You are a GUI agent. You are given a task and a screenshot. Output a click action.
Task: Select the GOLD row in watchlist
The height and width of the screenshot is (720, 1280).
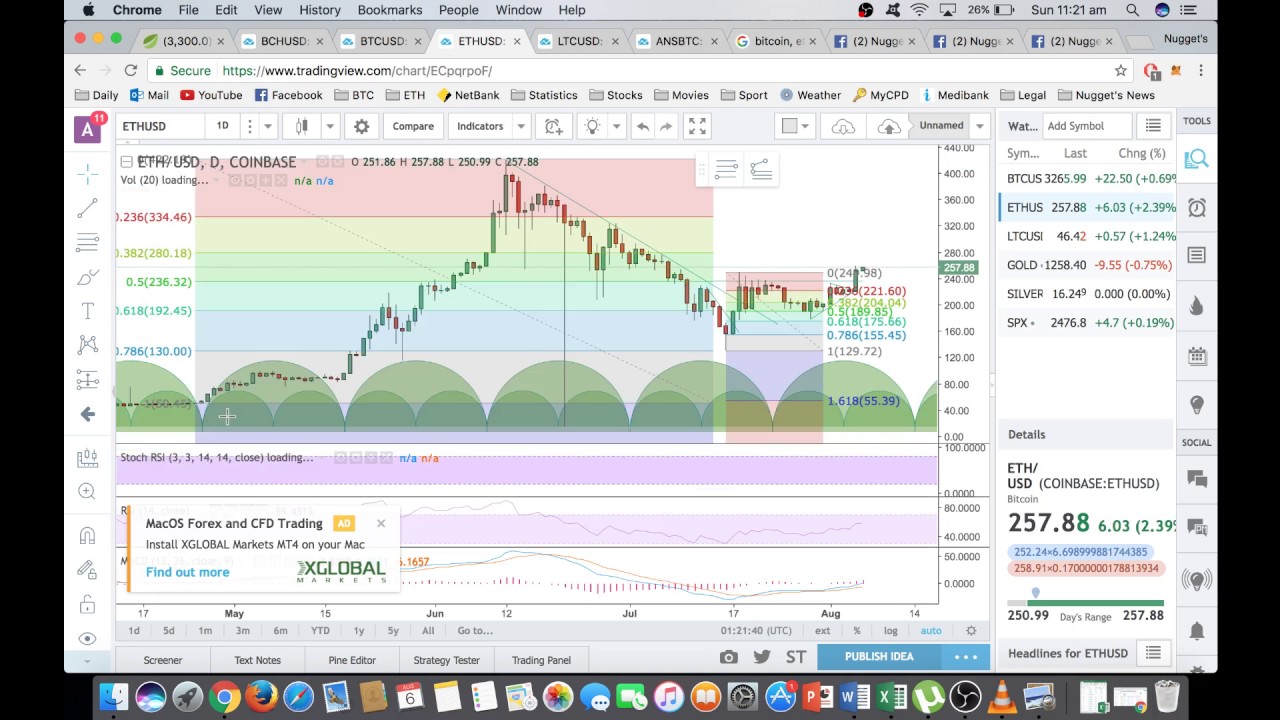[1088, 265]
